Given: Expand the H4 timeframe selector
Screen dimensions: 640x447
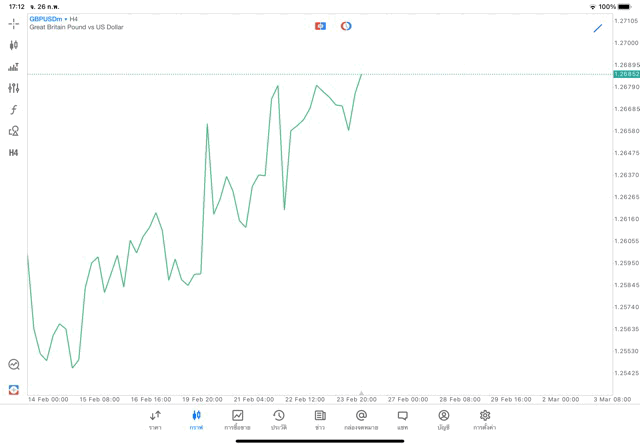Looking at the screenshot, I should click(13, 153).
